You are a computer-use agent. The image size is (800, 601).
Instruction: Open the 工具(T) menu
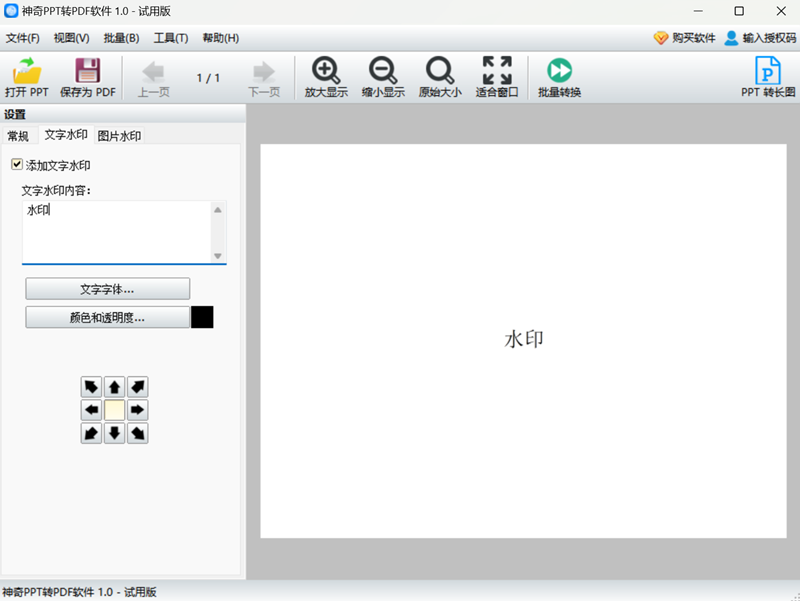tap(171, 38)
